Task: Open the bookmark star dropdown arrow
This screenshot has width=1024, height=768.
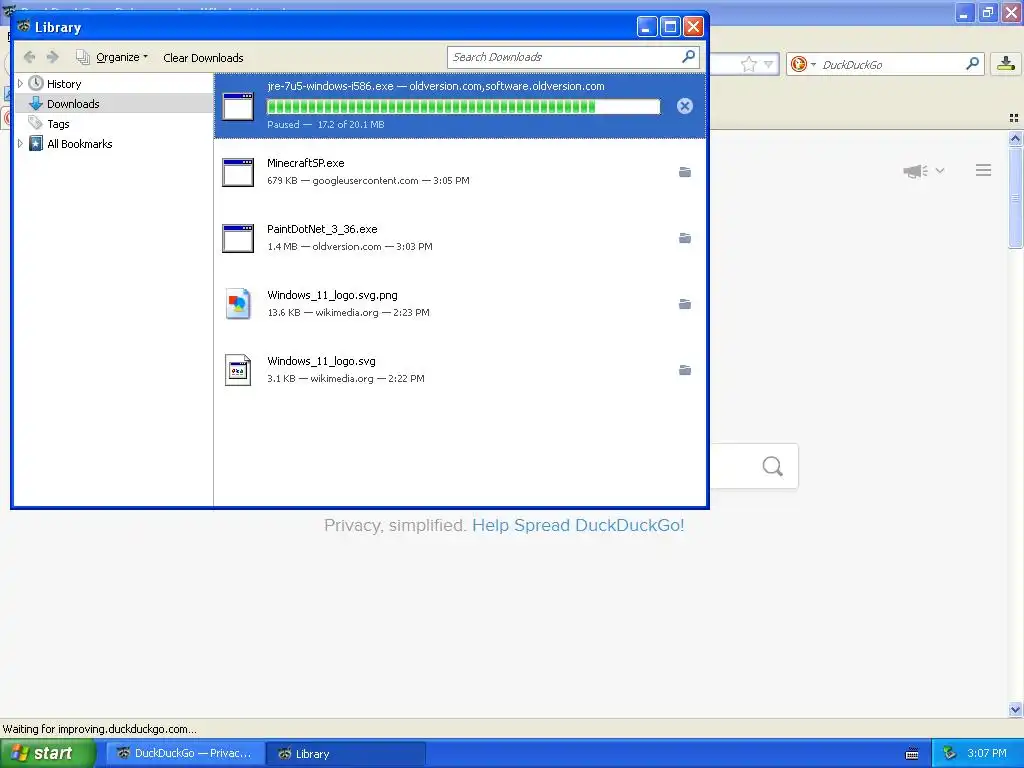Action: click(768, 64)
